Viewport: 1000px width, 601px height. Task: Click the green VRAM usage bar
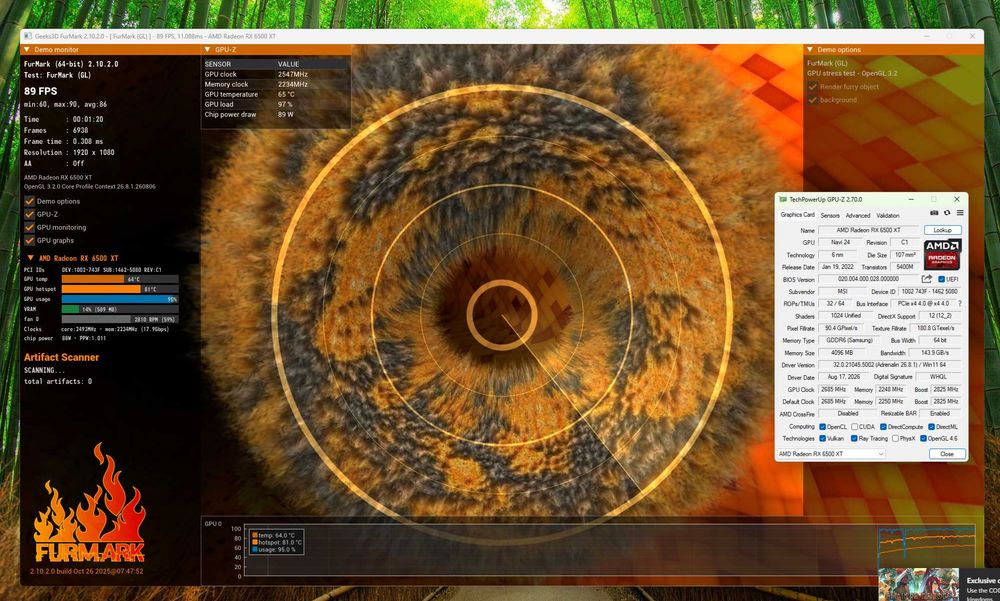pos(120,309)
